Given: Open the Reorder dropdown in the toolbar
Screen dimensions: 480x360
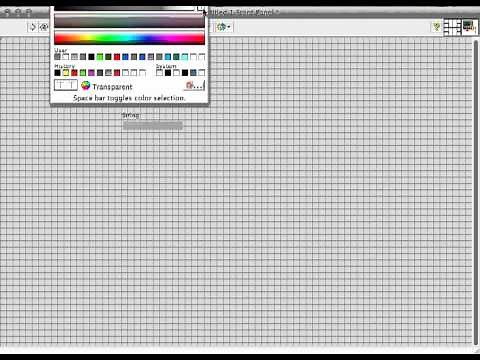Looking at the screenshot, I should [224, 27].
